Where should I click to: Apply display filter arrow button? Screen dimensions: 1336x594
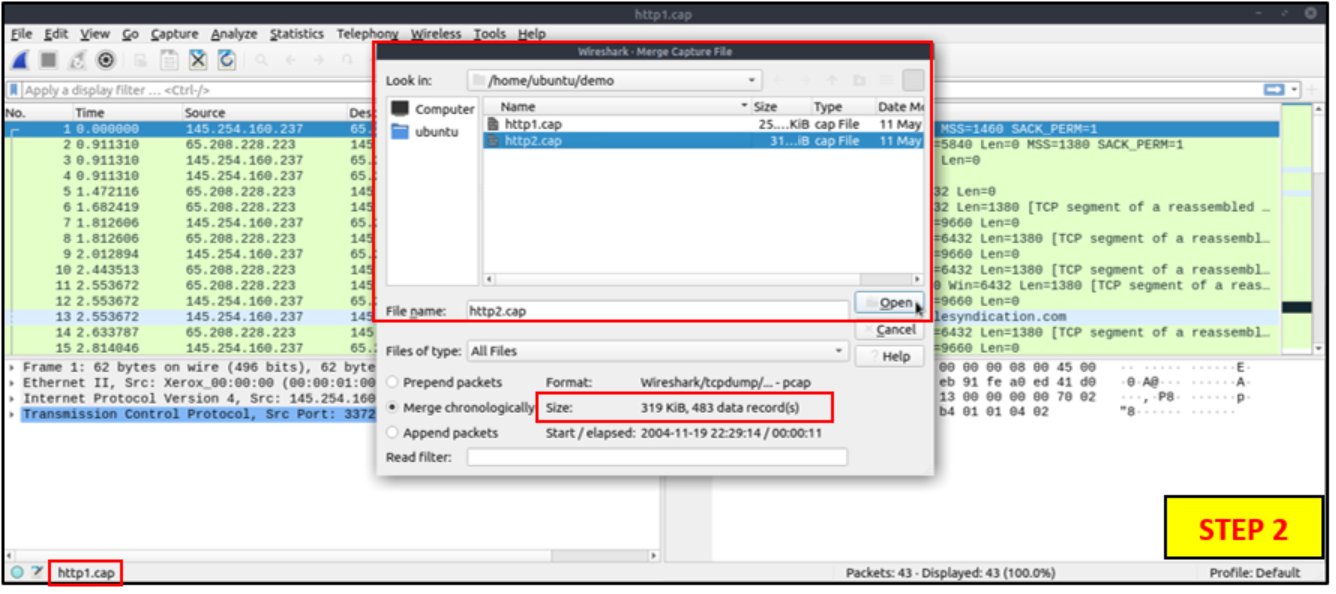(1274, 90)
